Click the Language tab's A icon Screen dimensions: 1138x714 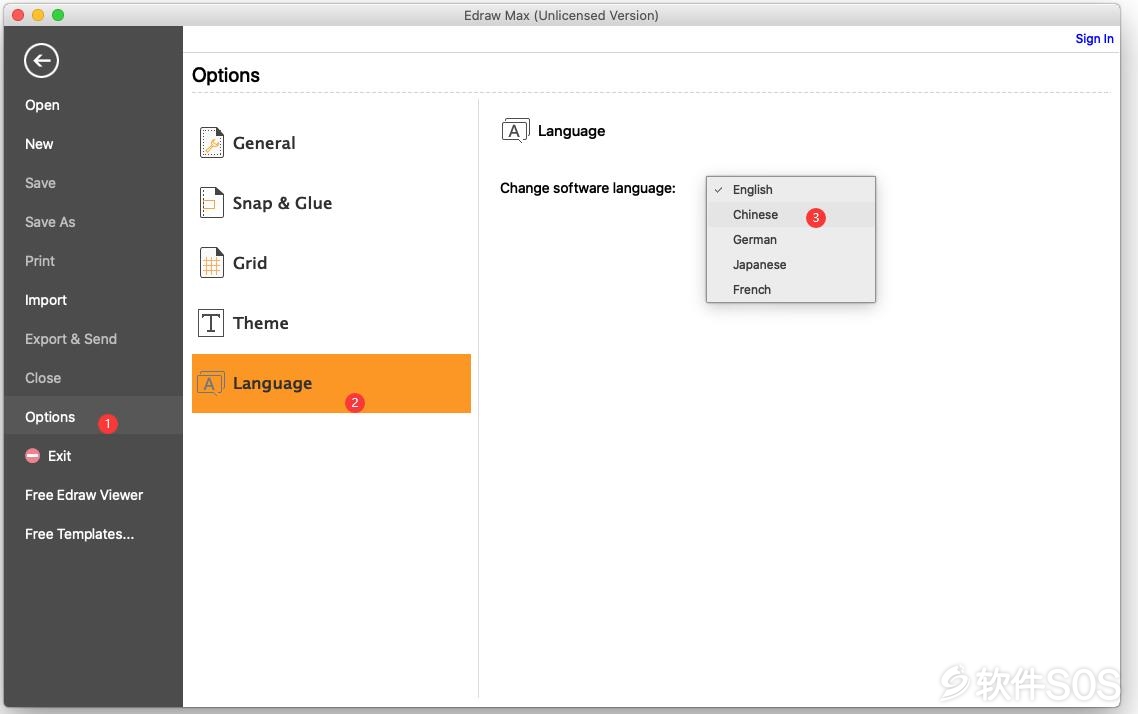210,382
